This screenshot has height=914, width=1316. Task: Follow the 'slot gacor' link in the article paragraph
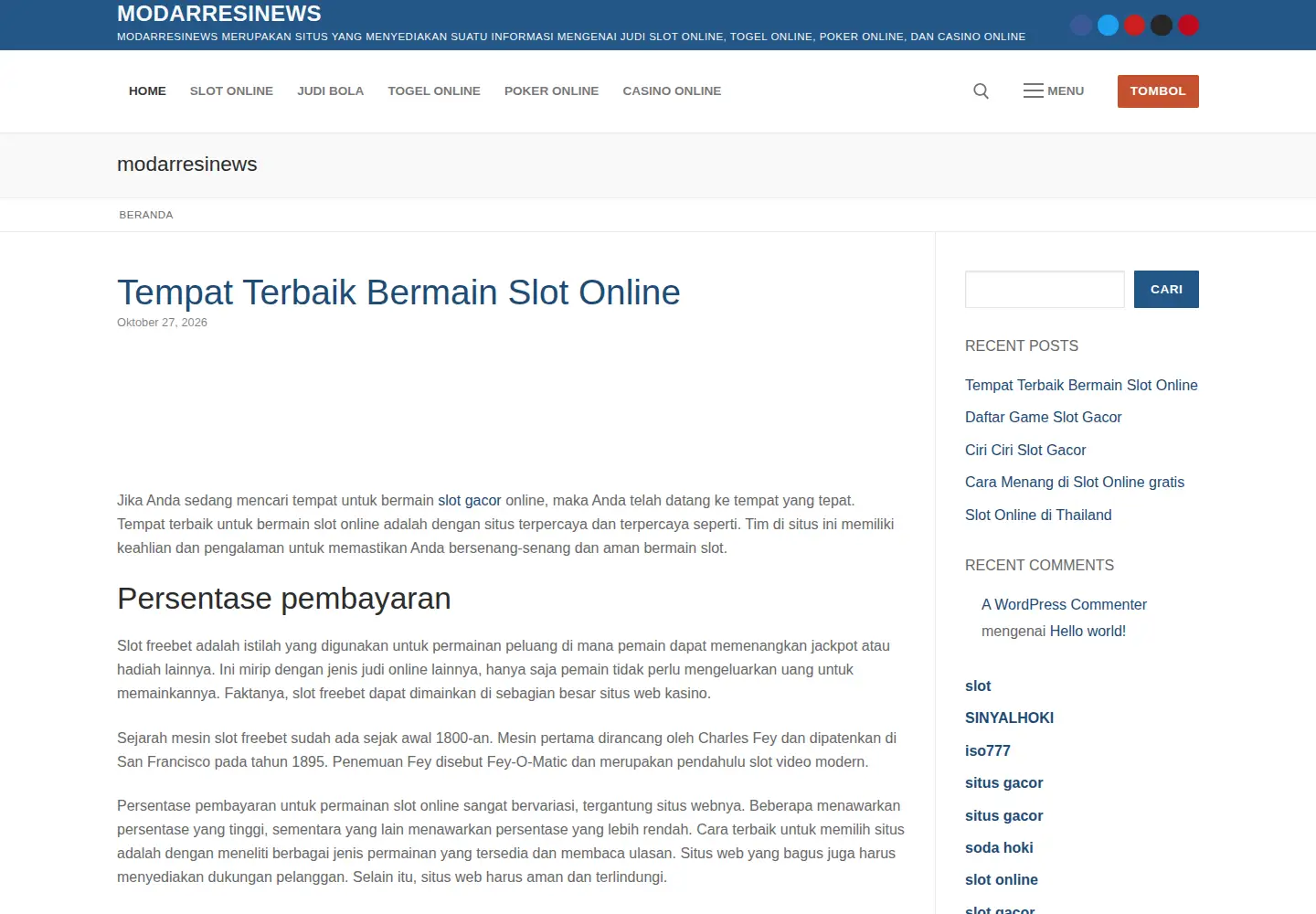point(470,501)
